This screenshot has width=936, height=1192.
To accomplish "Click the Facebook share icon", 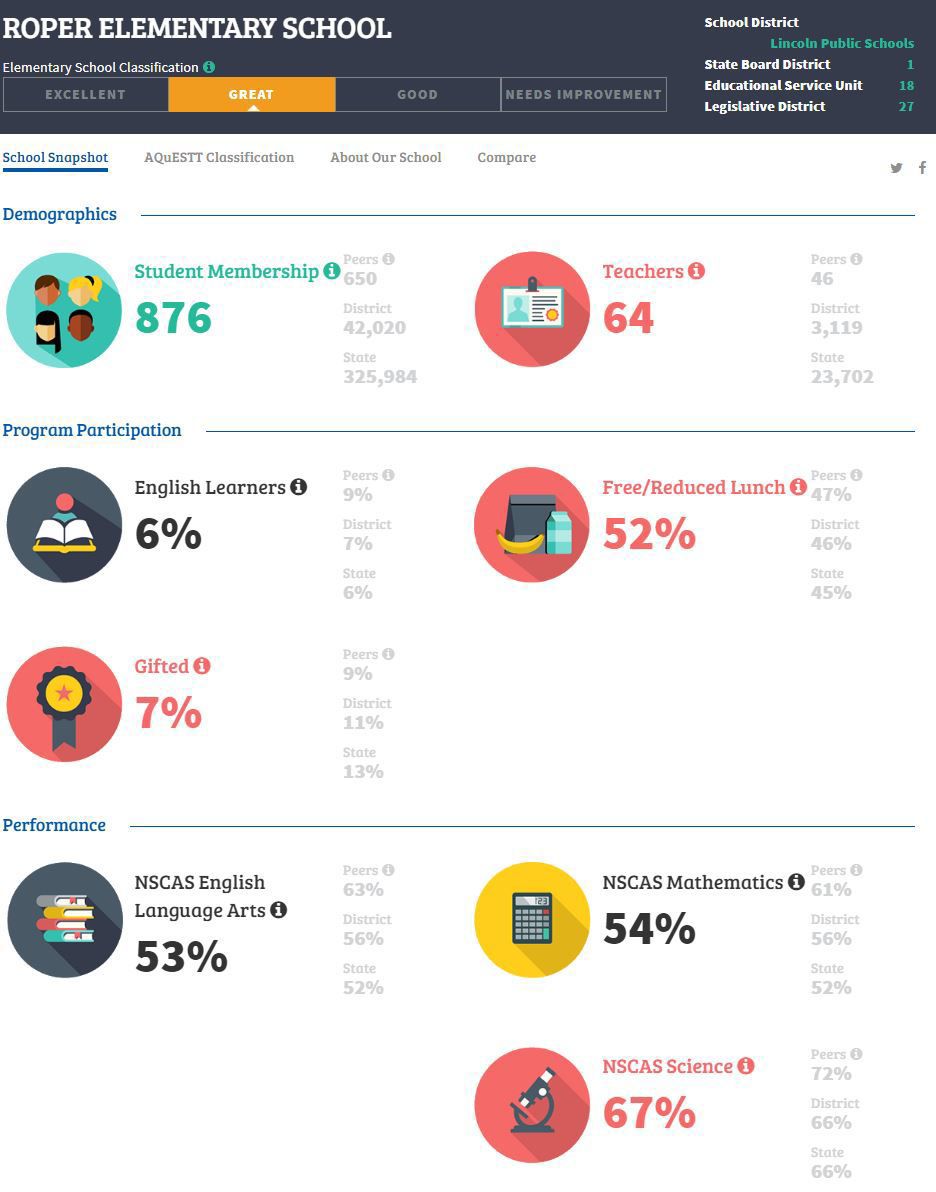I will [922, 167].
